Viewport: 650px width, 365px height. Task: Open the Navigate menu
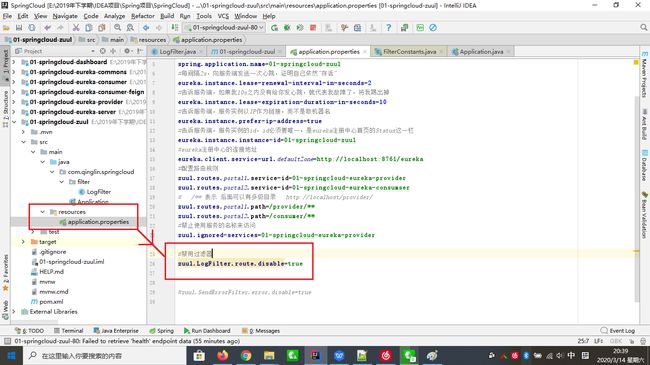tap(65, 16)
